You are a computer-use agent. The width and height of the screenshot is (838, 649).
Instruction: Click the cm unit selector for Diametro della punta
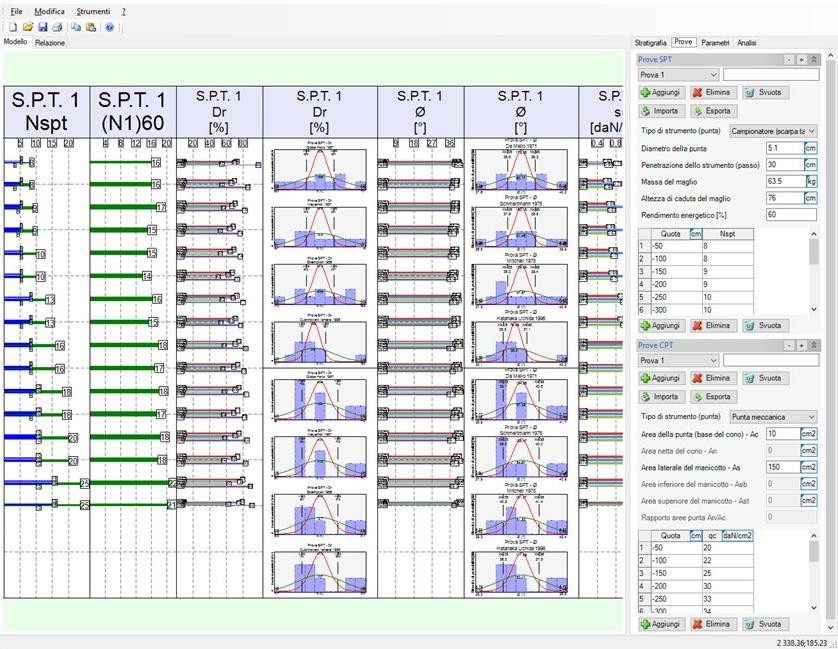coord(811,148)
